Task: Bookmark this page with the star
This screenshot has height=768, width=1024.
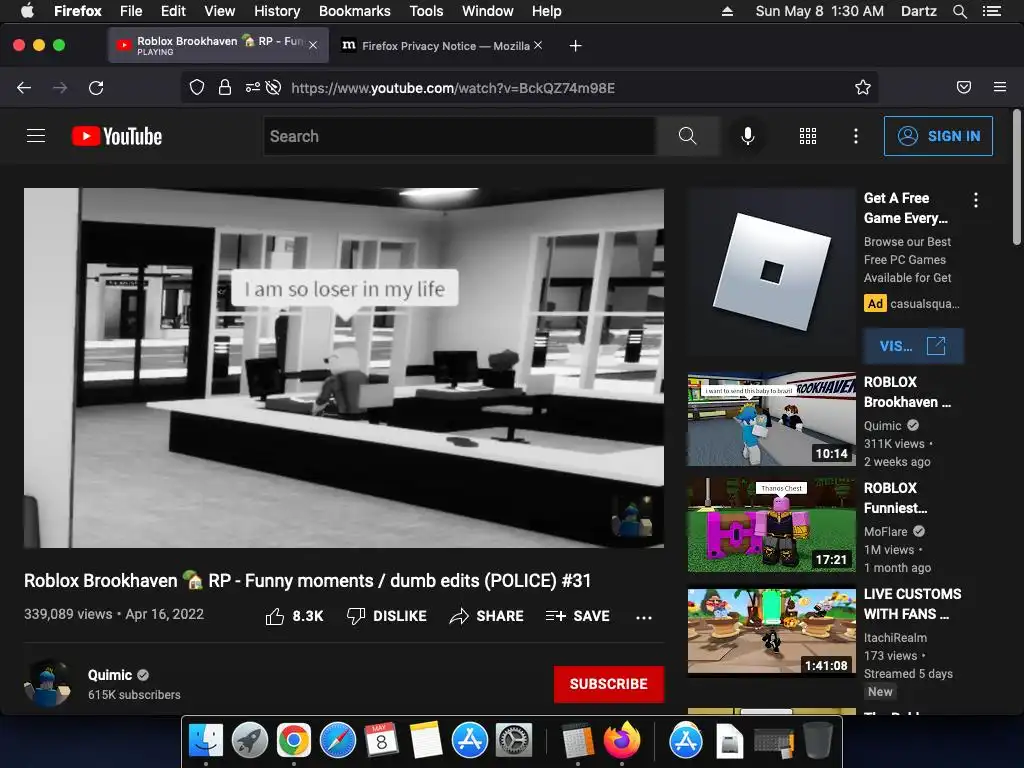Action: pos(863,88)
